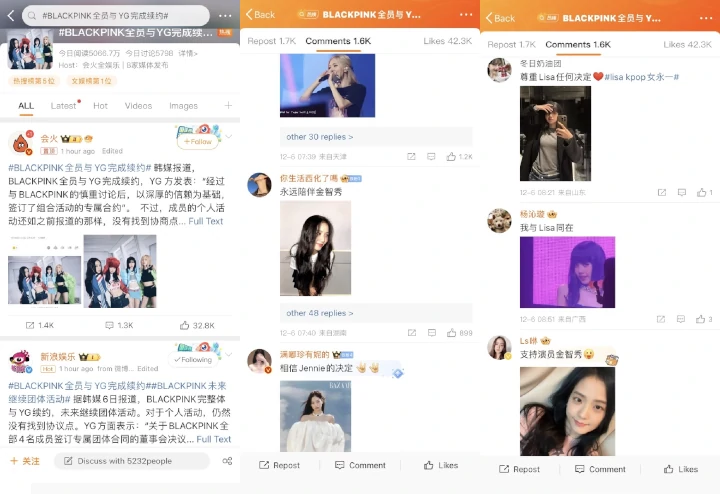720x494 pixels.
Task: Go Back in right panel
Action: (x=500, y=18)
